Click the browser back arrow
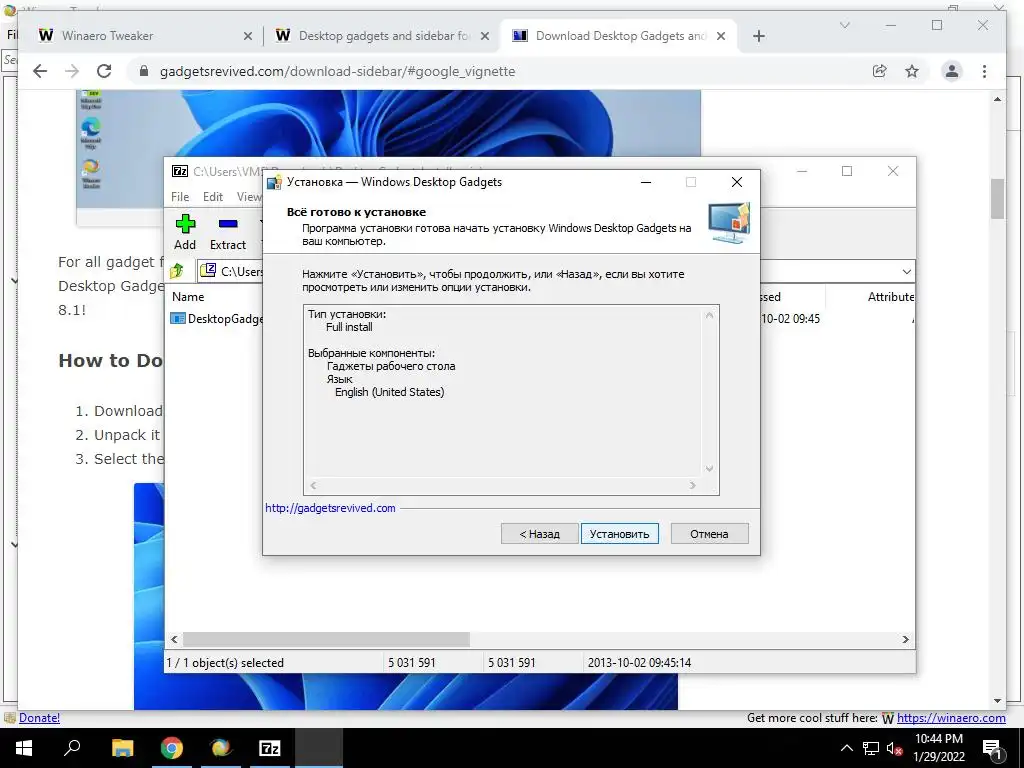Viewport: 1024px width, 768px height. click(40, 71)
